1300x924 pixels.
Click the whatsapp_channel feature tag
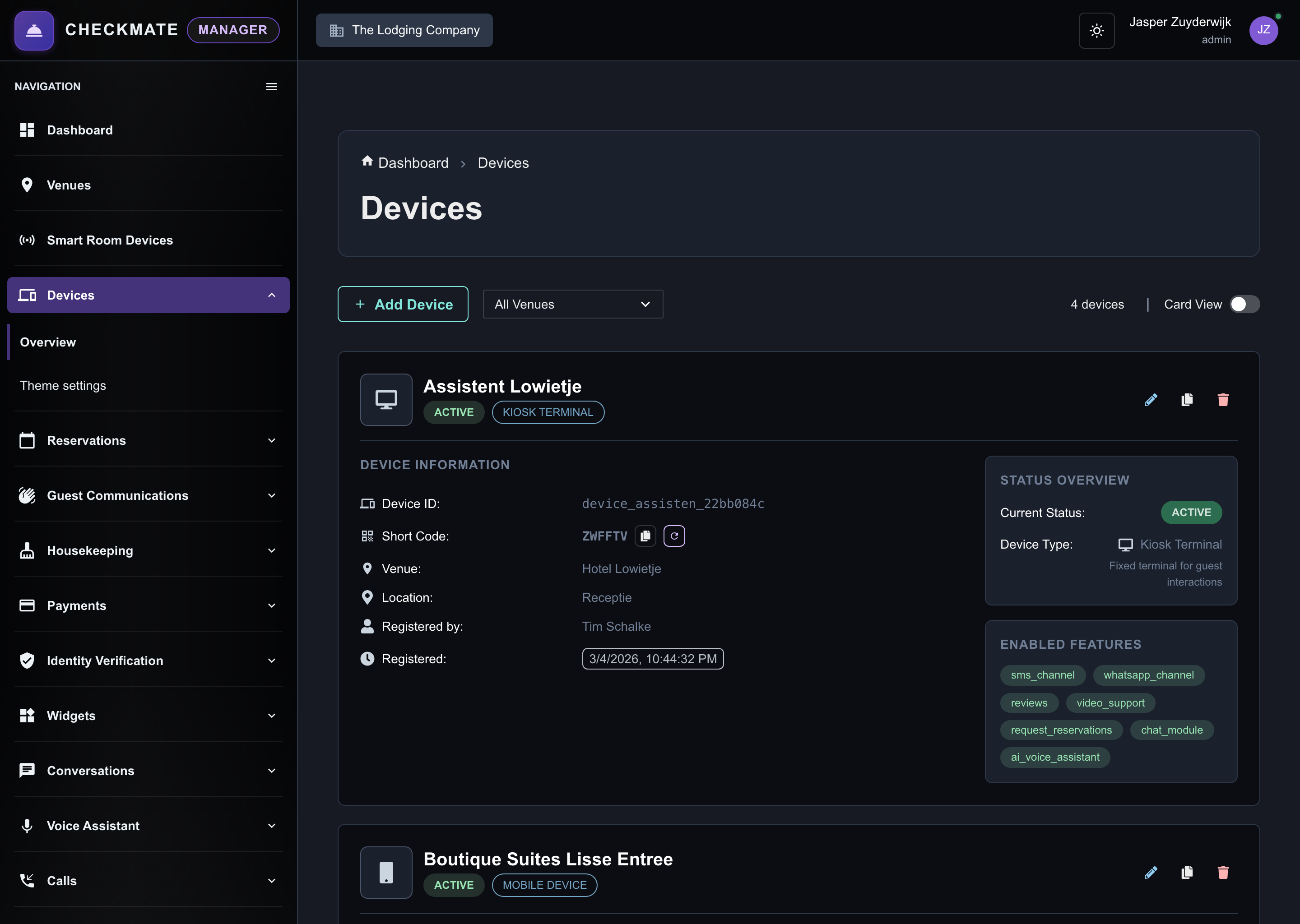coord(1149,675)
